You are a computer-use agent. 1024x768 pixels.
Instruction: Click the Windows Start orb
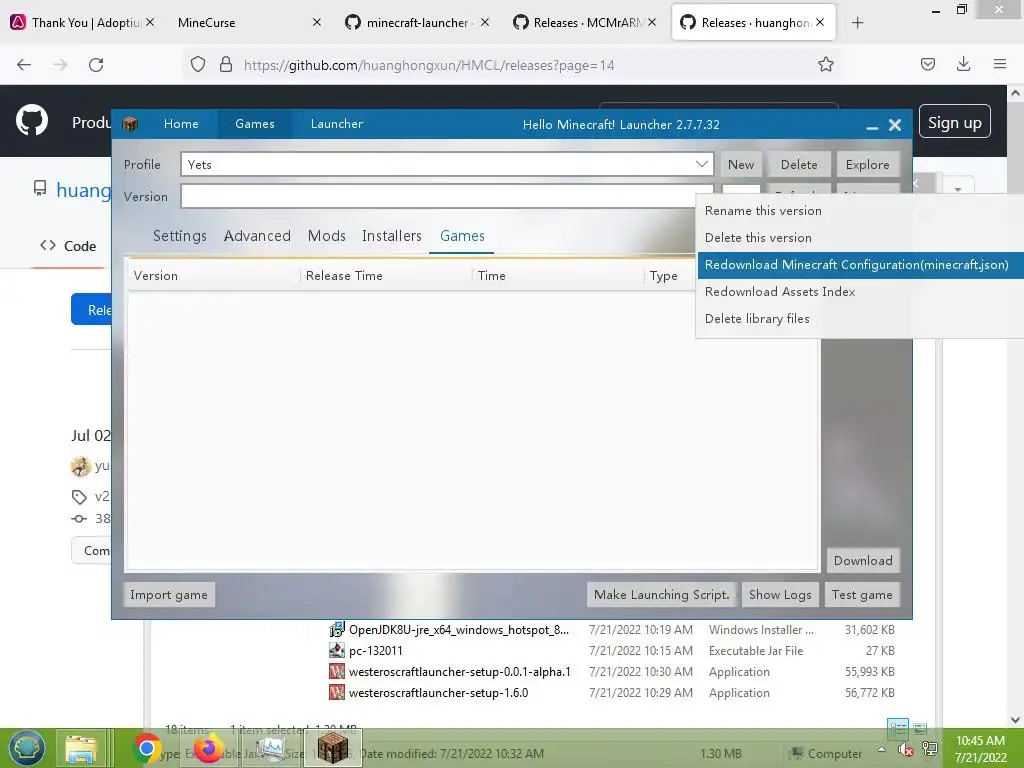click(x=27, y=748)
